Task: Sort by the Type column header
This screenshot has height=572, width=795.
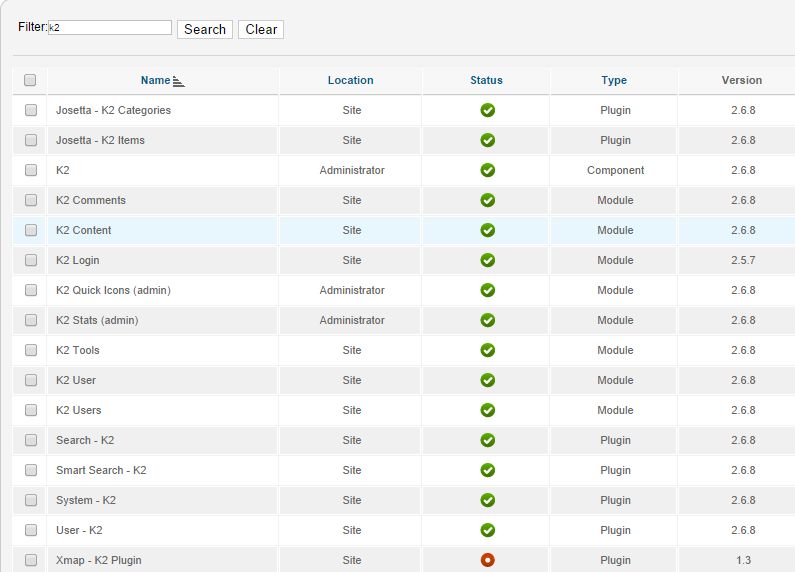Action: tap(614, 80)
